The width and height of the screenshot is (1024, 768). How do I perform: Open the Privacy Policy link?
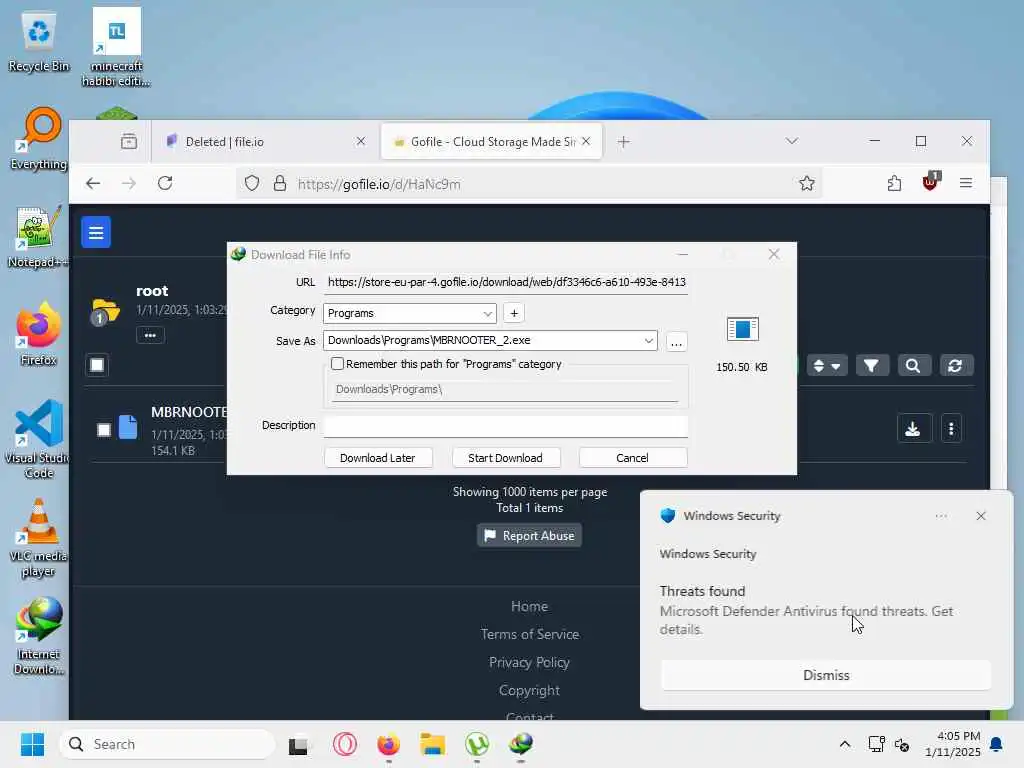pyautogui.click(x=530, y=662)
